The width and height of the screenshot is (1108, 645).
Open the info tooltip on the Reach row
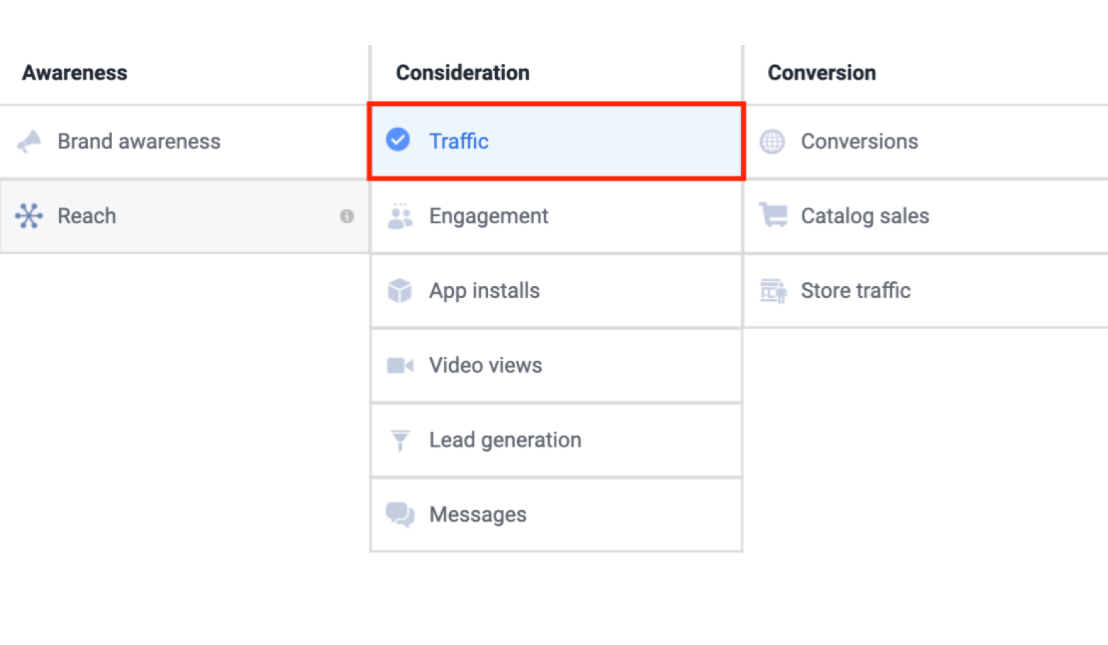point(347,216)
